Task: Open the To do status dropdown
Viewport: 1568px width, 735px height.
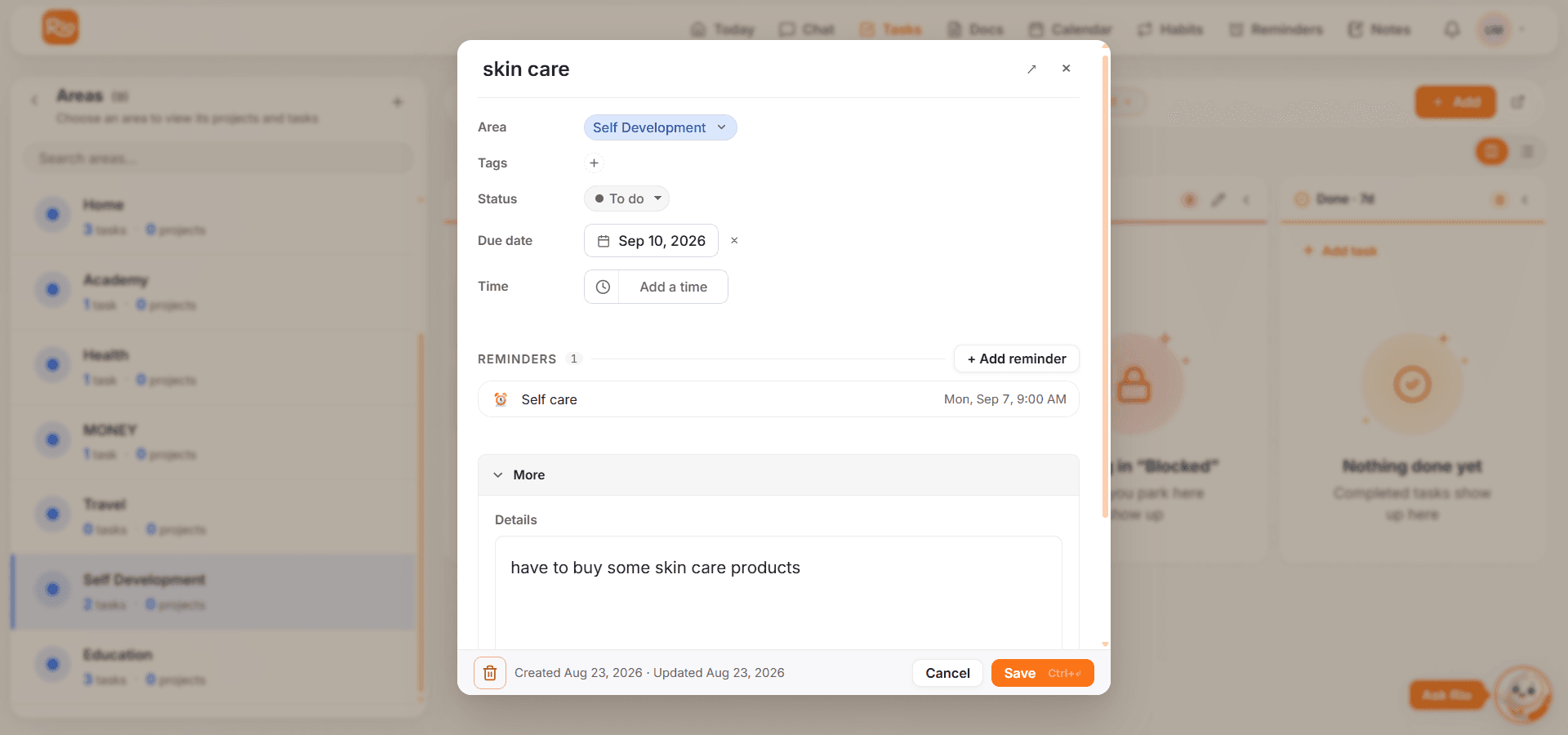Action: 626,198
